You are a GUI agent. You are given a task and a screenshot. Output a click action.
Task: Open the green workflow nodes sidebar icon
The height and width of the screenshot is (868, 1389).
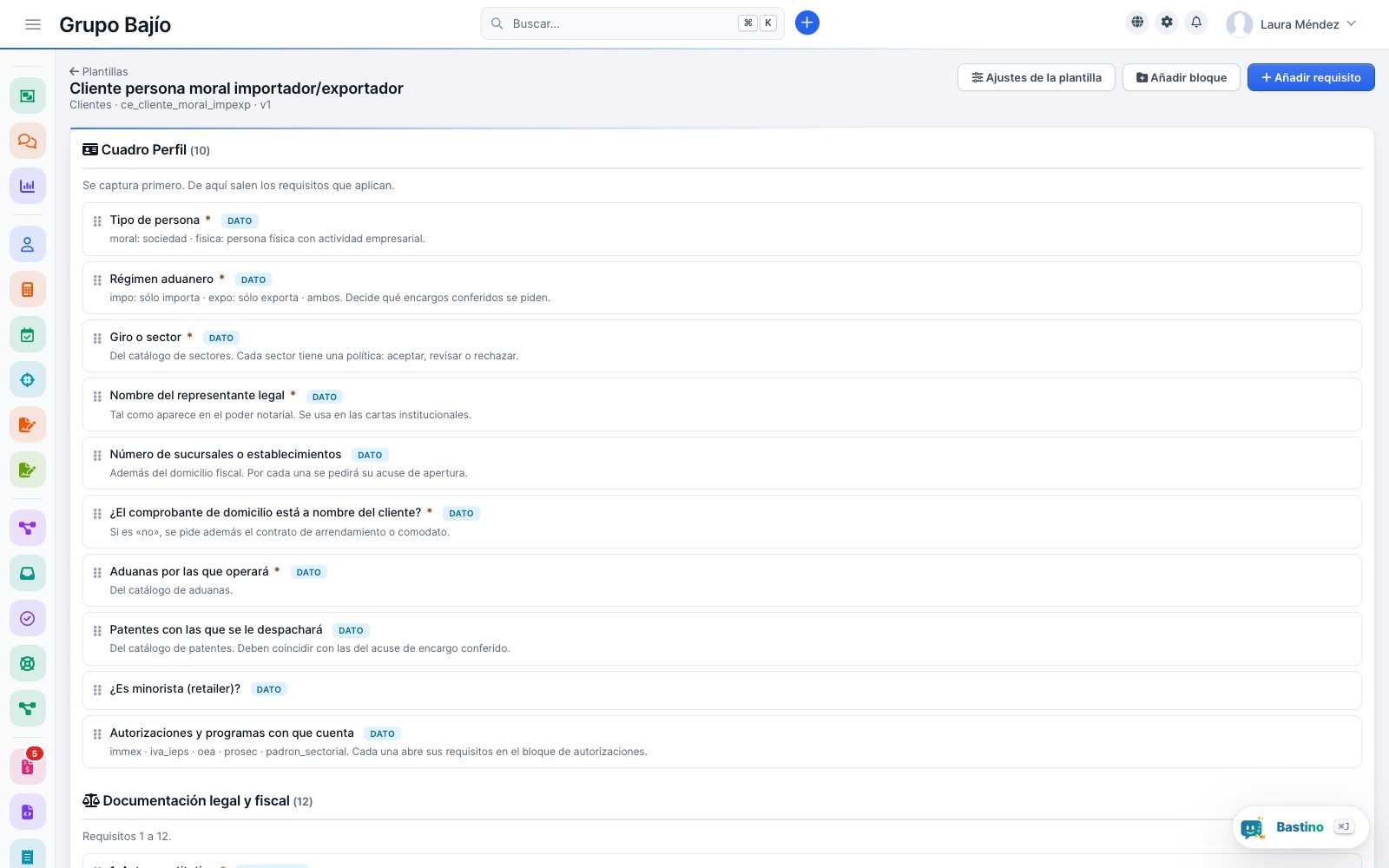click(x=28, y=708)
